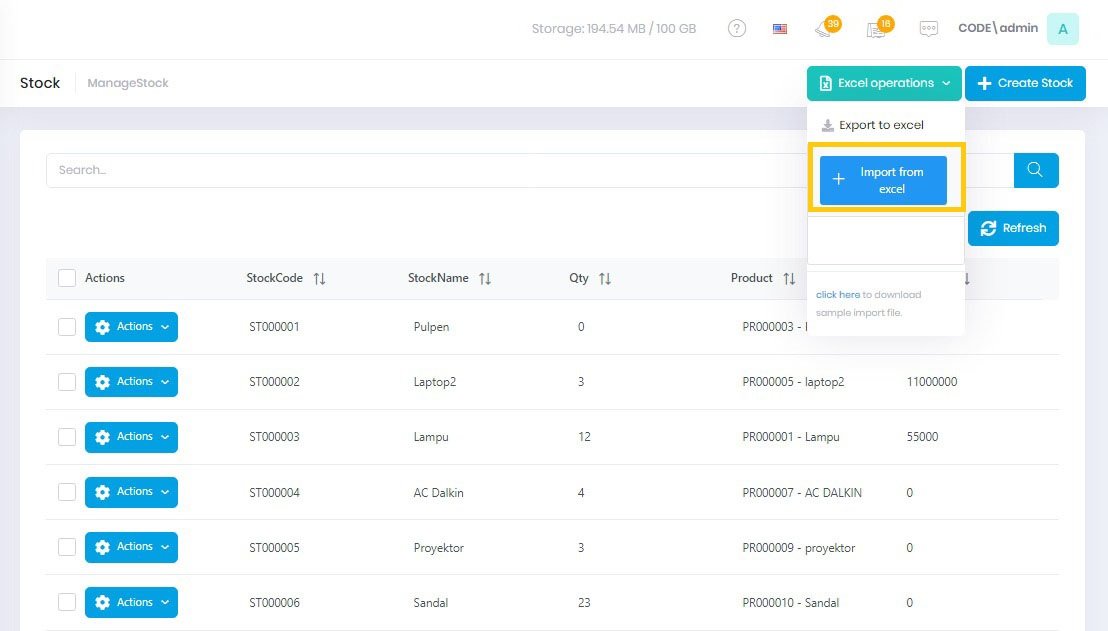Tick the select-all checkbox in header
This screenshot has width=1108, height=631.
pos(67,278)
